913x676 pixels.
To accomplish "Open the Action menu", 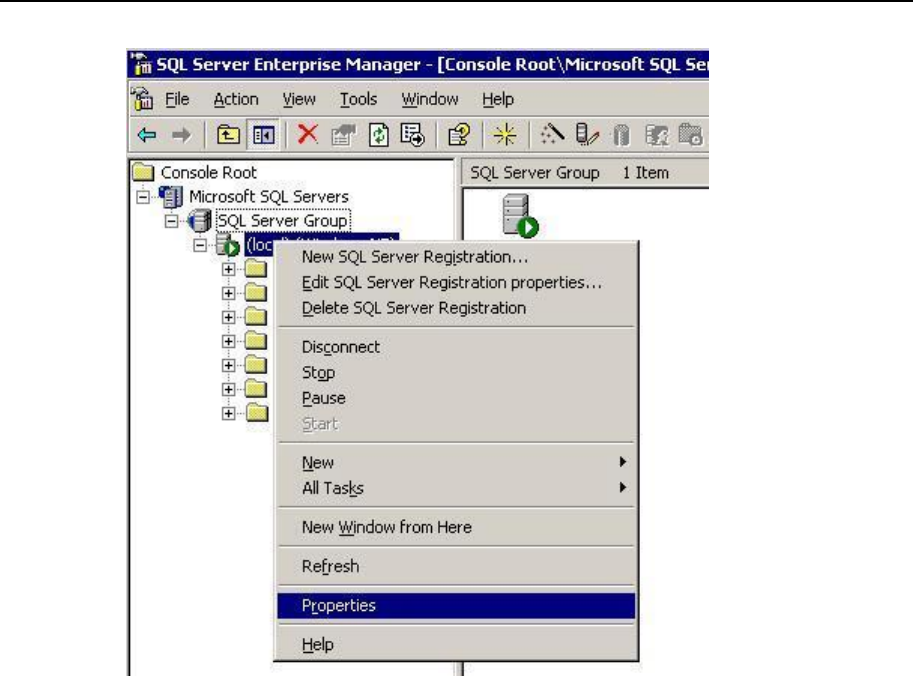I will click(236, 99).
